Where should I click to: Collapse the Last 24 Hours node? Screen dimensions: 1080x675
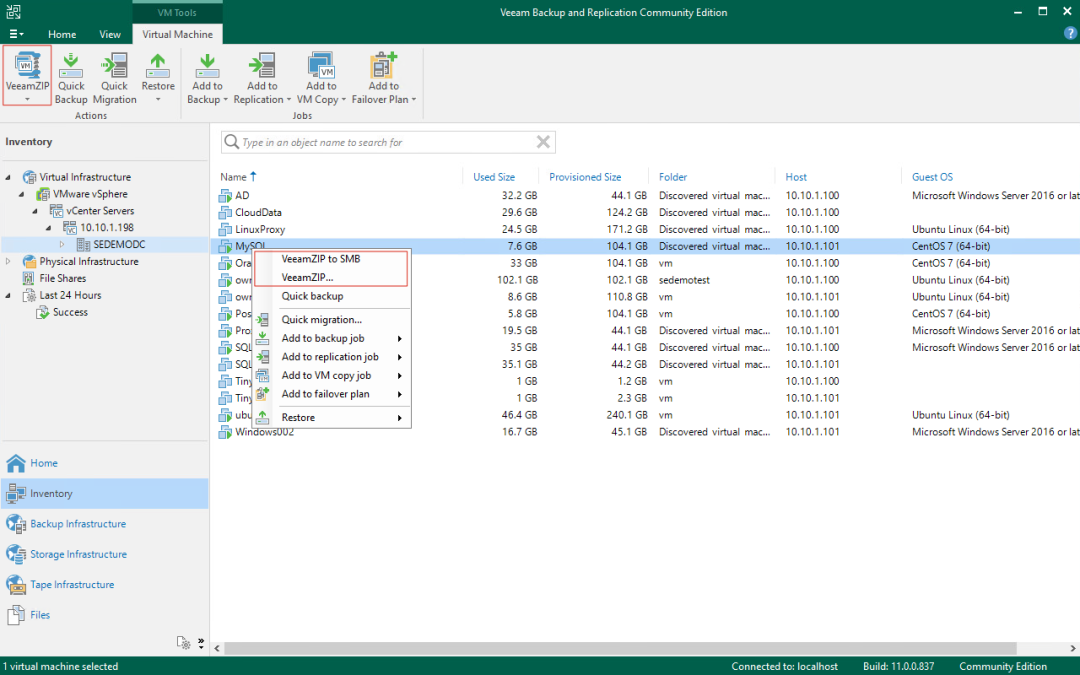8,295
